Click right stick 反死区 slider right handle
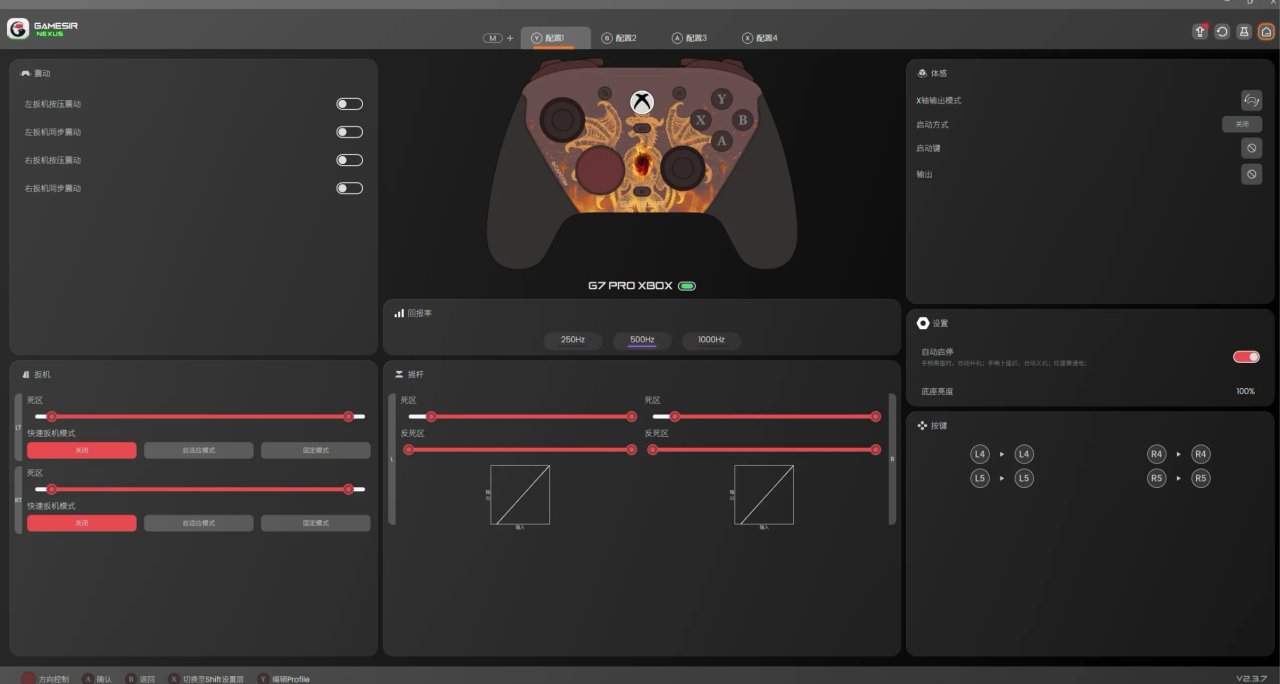The image size is (1280, 684). (875, 450)
